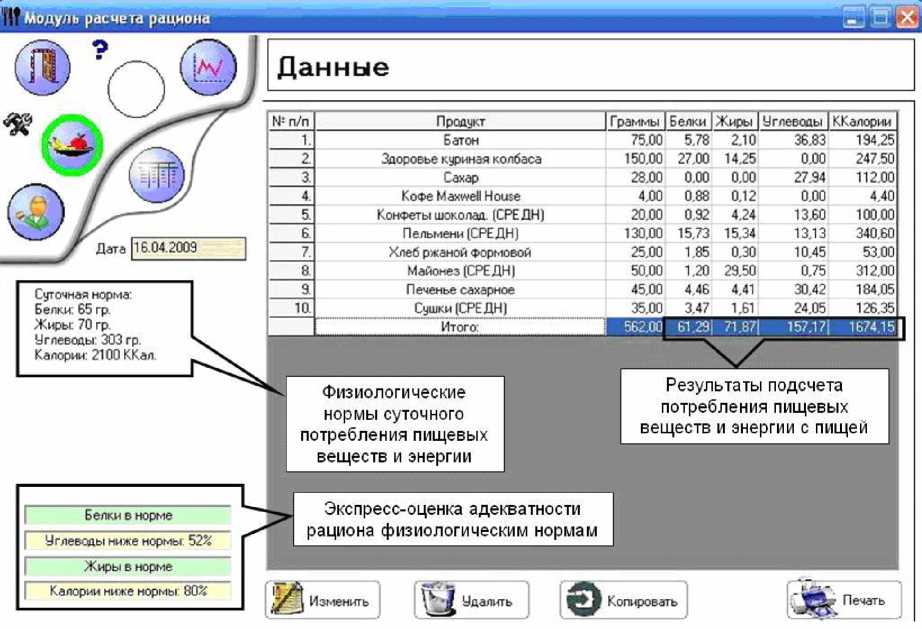Viewport: 922px width, 629px height.
Task: Click the Итого totals label cell
Action: (x=460, y=327)
